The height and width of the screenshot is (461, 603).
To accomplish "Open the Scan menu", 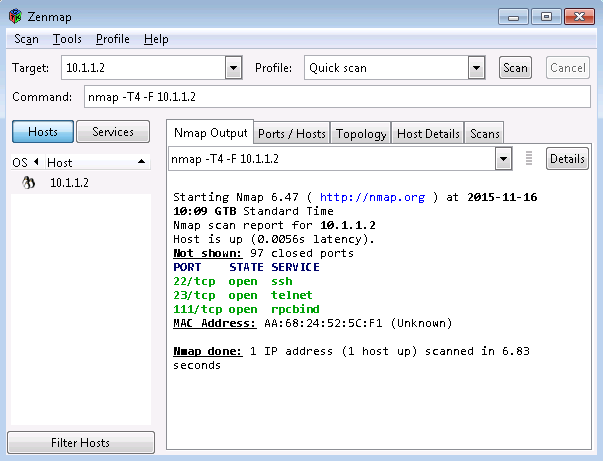I will coord(26,39).
